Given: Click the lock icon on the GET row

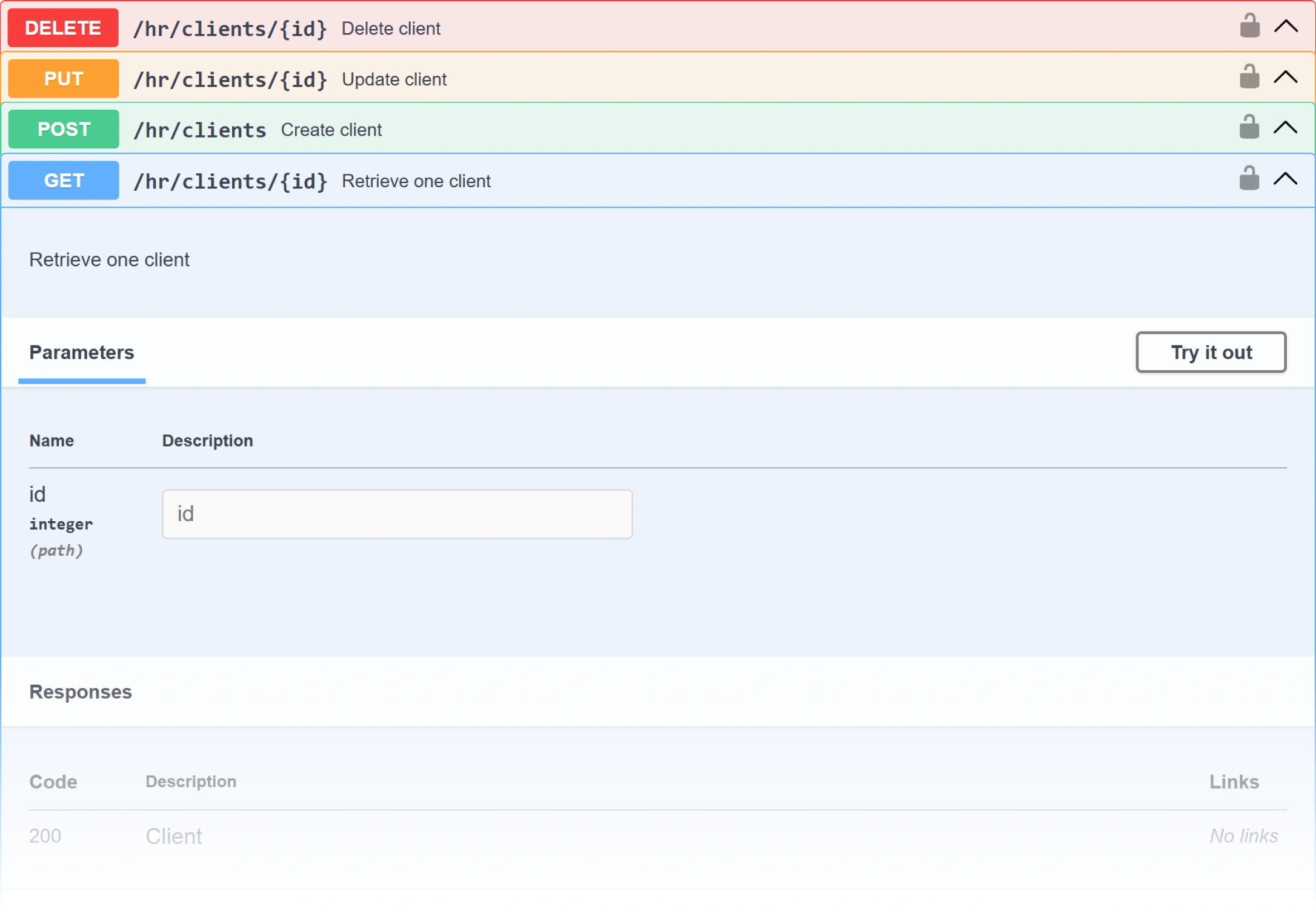Looking at the screenshot, I should click(x=1249, y=178).
